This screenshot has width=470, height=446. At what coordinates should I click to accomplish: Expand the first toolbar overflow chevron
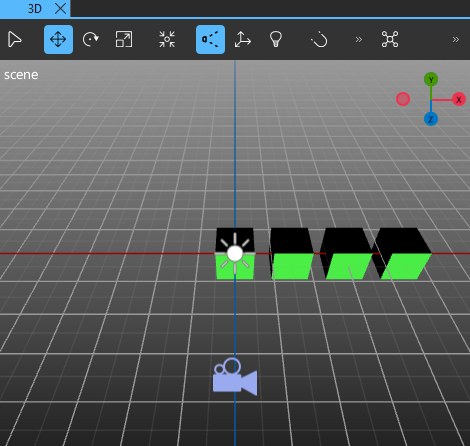pyautogui.click(x=359, y=40)
